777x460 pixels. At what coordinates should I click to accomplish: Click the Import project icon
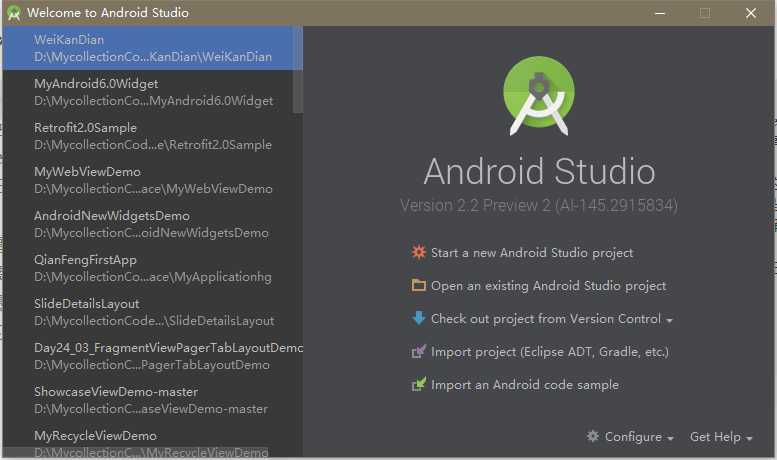(418, 352)
